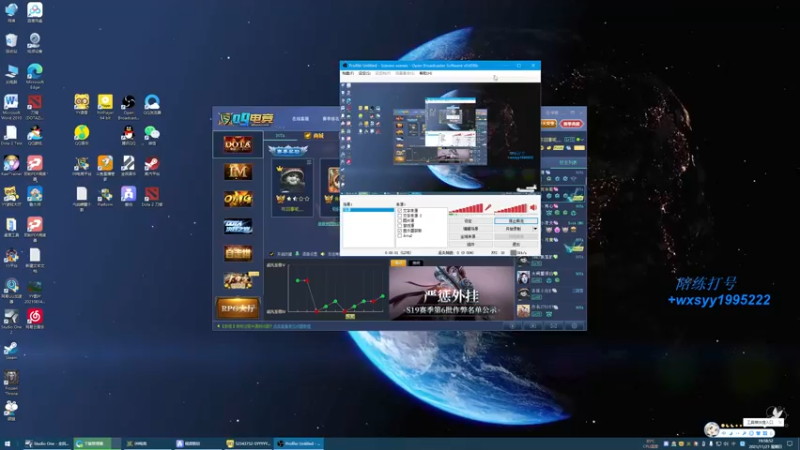Click the 退出 button in OBS

click(516, 244)
